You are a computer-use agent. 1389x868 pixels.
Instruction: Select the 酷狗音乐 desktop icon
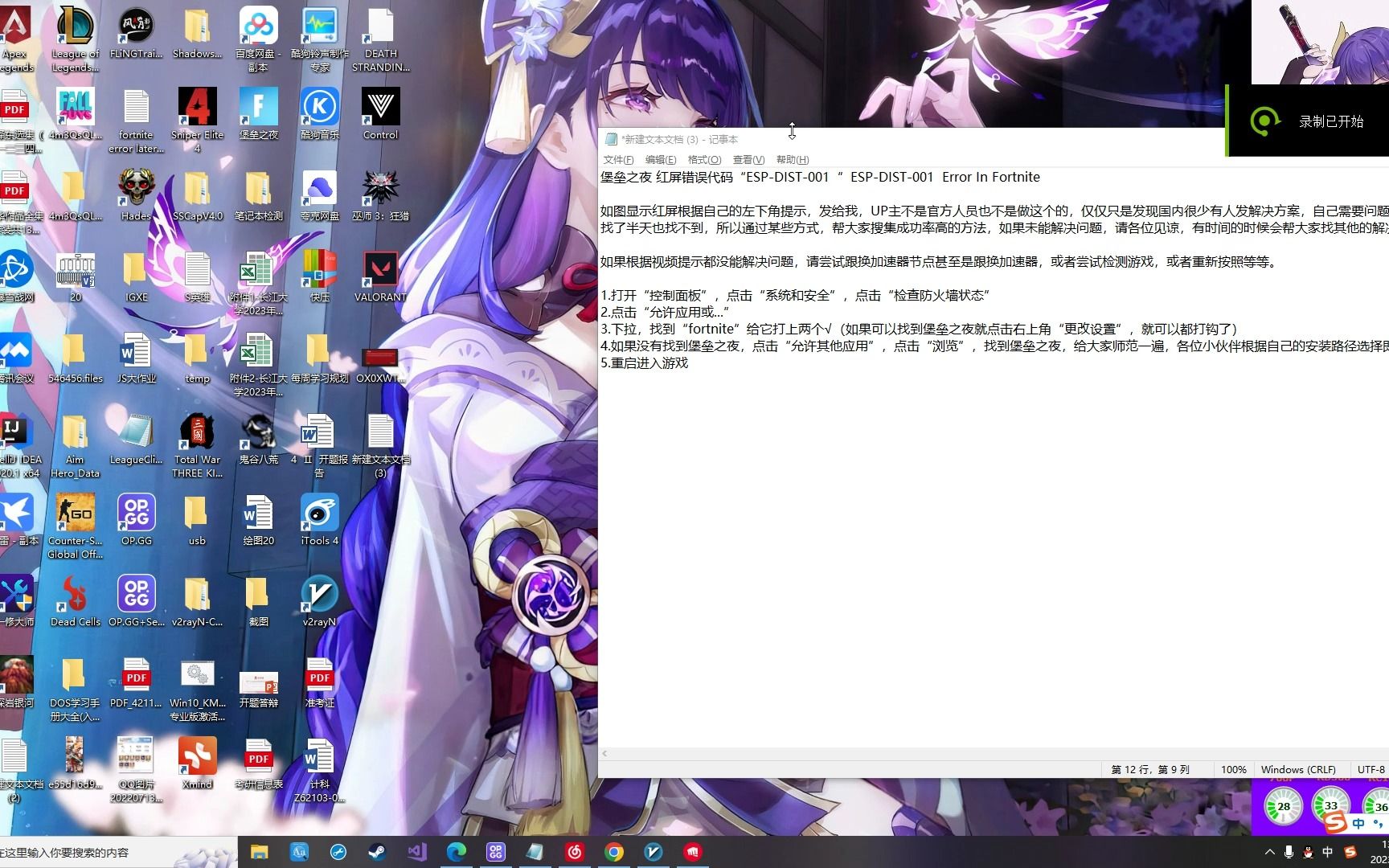coord(319,114)
